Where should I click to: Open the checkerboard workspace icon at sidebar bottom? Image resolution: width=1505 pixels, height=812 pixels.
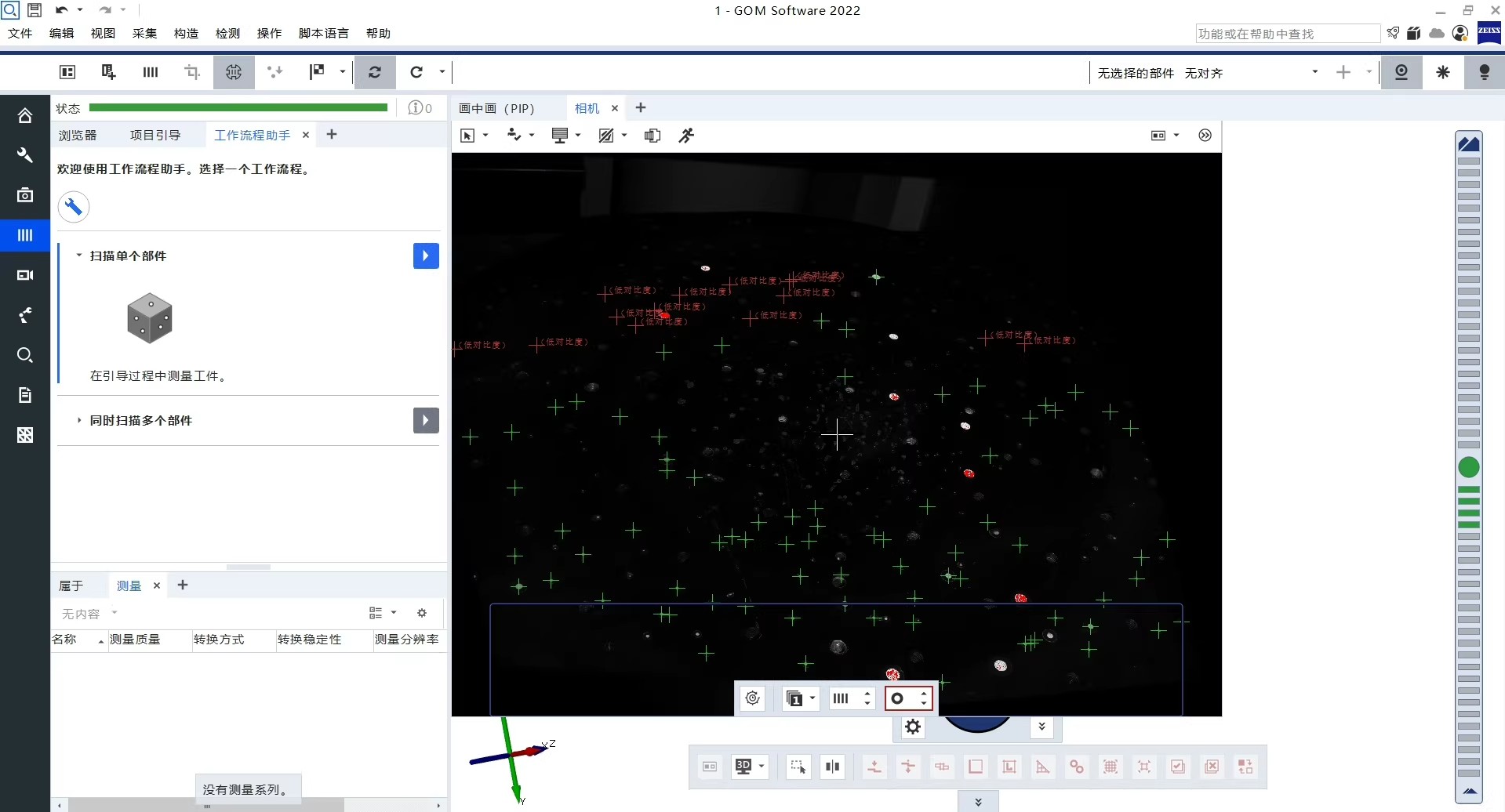pyautogui.click(x=25, y=435)
